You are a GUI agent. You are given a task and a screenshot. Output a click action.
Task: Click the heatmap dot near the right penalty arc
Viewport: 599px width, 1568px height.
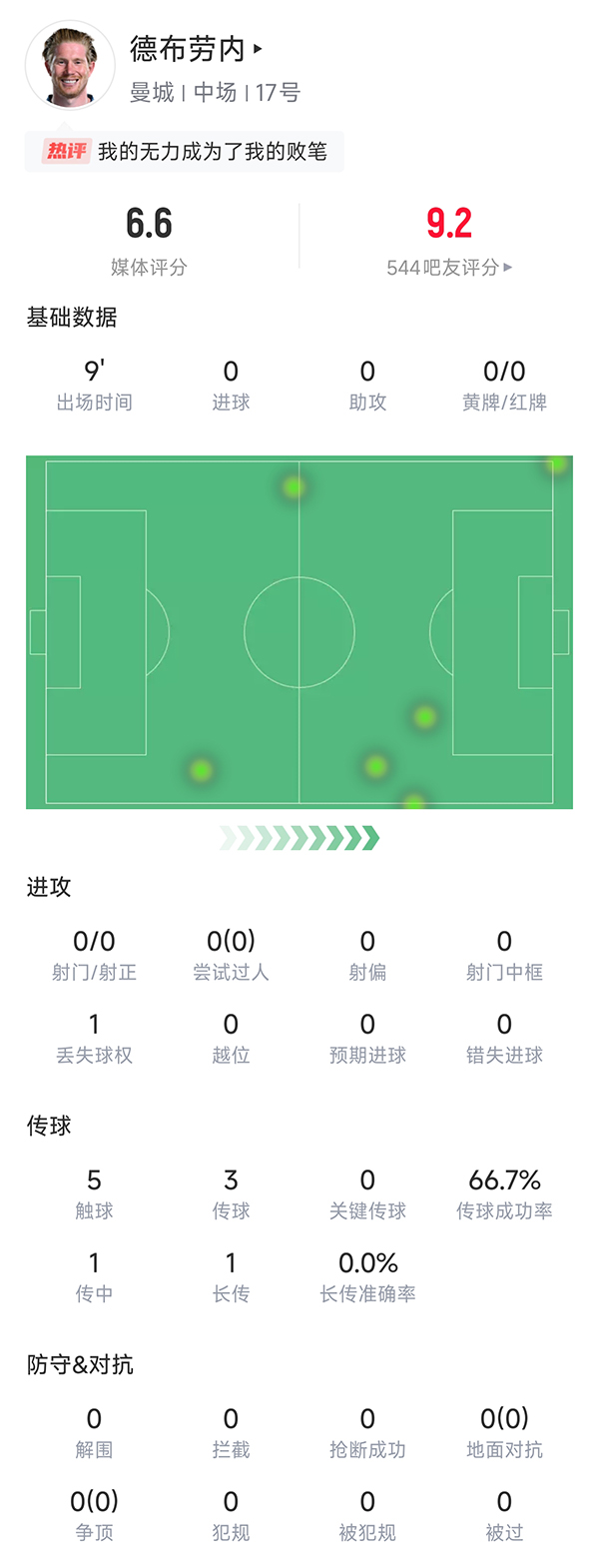point(424,716)
